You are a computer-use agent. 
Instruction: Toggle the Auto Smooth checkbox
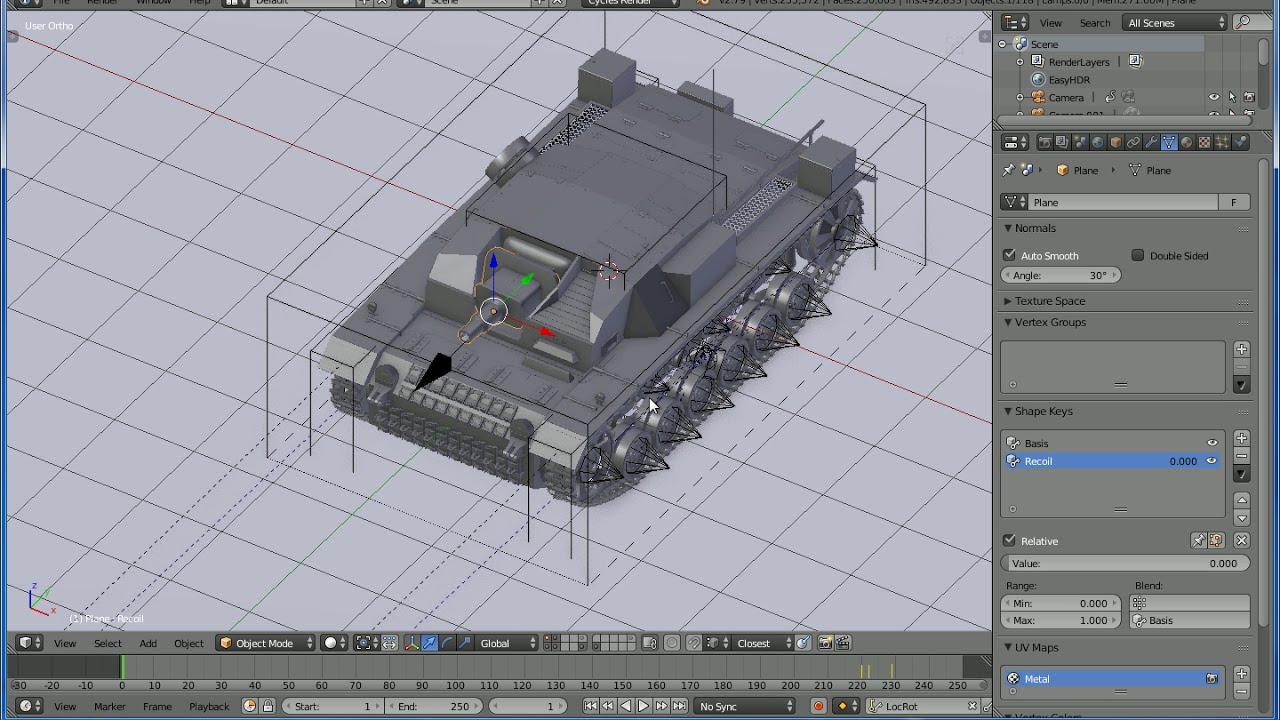(1009, 255)
